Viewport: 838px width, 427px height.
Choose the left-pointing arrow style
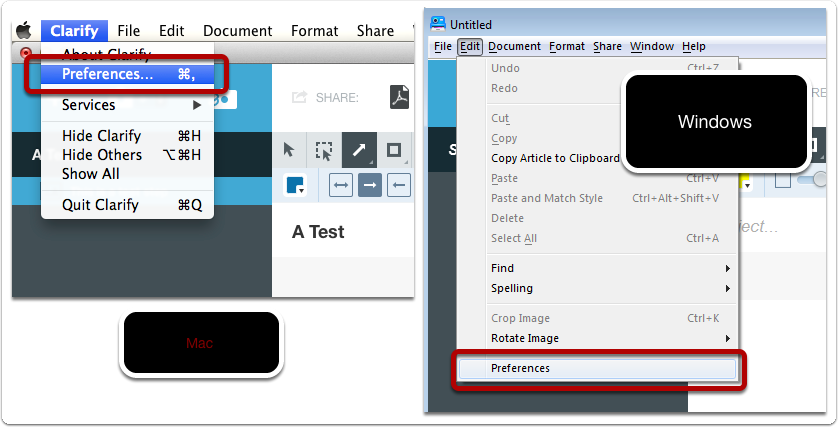(x=399, y=185)
